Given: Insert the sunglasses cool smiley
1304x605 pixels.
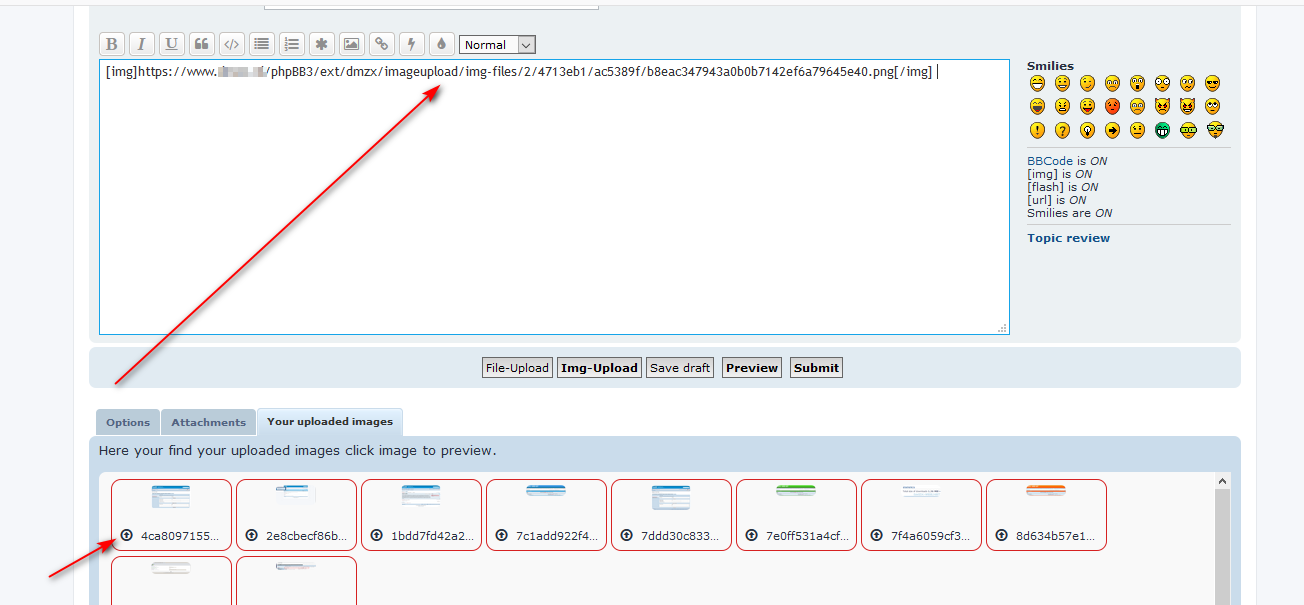Looking at the screenshot, I should point(1212,84).
